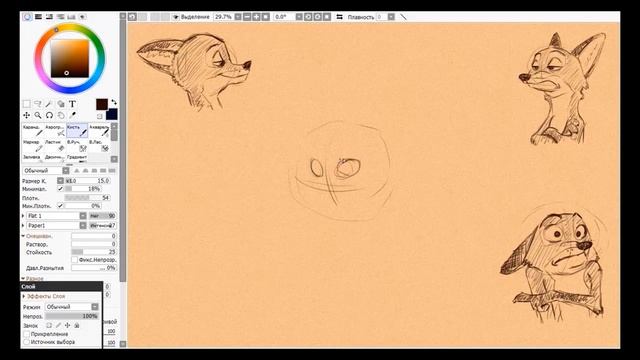Open the color mixer panel icon
The width and height of the screenshot is (640, 360).
(x=60, y=17)
